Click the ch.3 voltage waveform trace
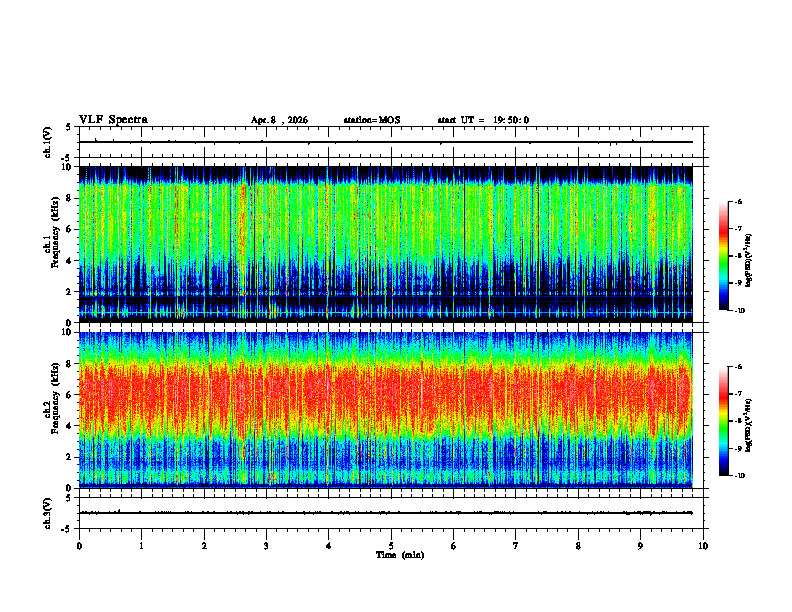Screen dimensions: 792x612 coord(386,513)
